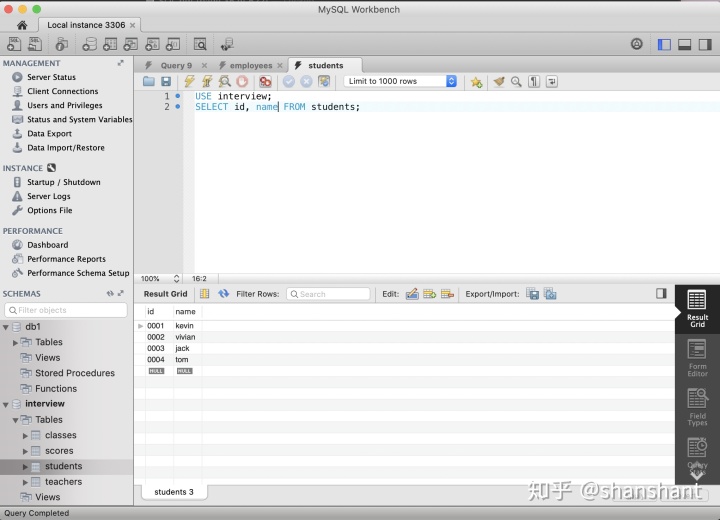
Task: Toggle bottom output panel visibility
Action: pos(685,45)
